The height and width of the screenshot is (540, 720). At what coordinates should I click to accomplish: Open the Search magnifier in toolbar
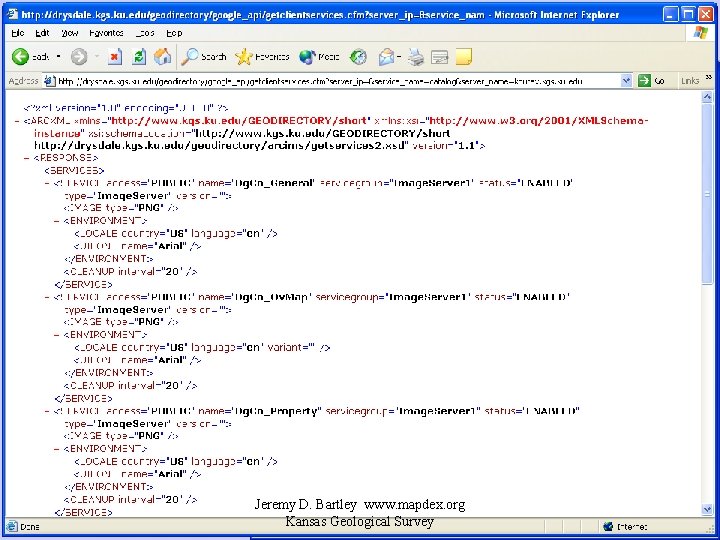(x=189, y=57)
